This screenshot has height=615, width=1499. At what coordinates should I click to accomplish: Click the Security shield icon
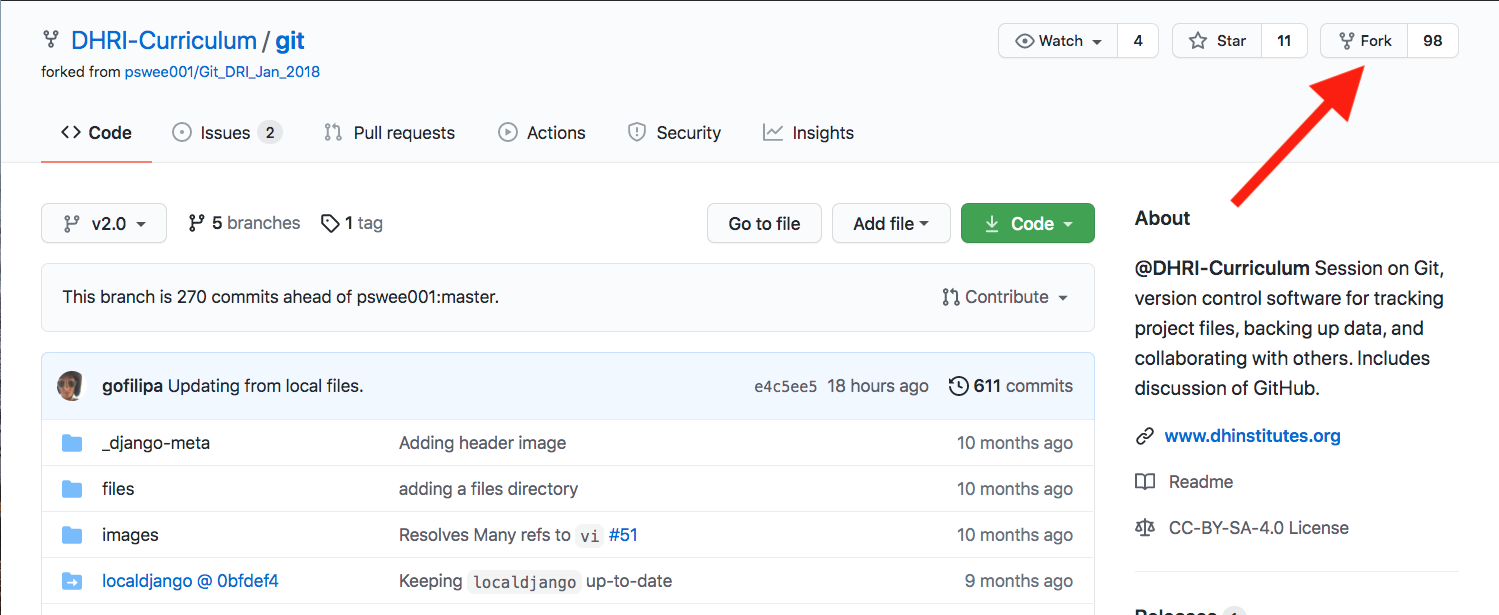(x=636, y=132)
